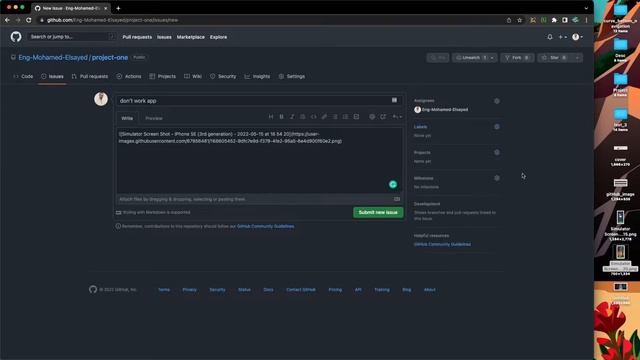Bookmark this page with the star icon
Image resolution: width=640 pixels, height=360 pixels.
tap(520, 20)
